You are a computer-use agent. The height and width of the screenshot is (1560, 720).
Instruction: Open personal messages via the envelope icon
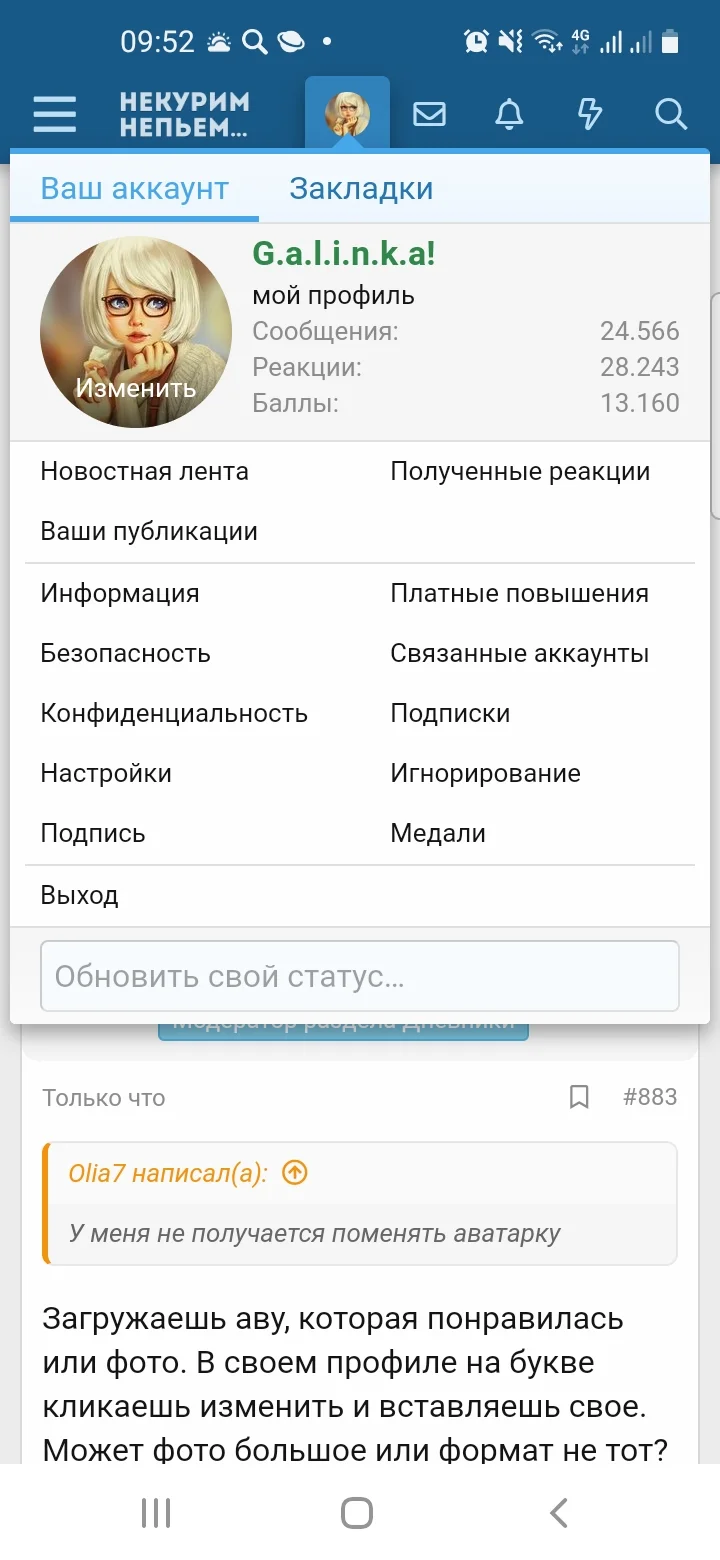point(429,113)
